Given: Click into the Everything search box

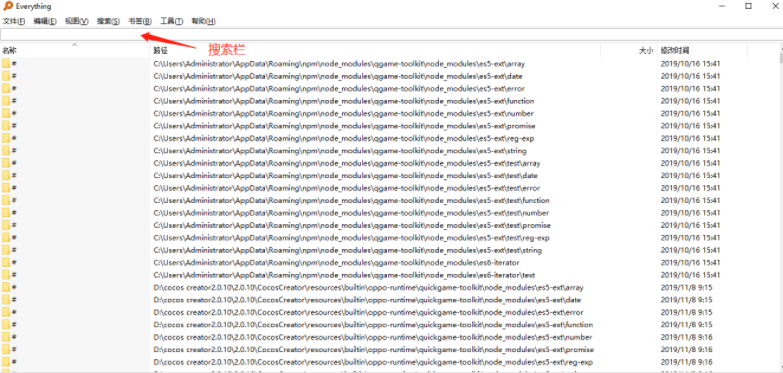Looking at the screenshot, I should coord(392,35).
